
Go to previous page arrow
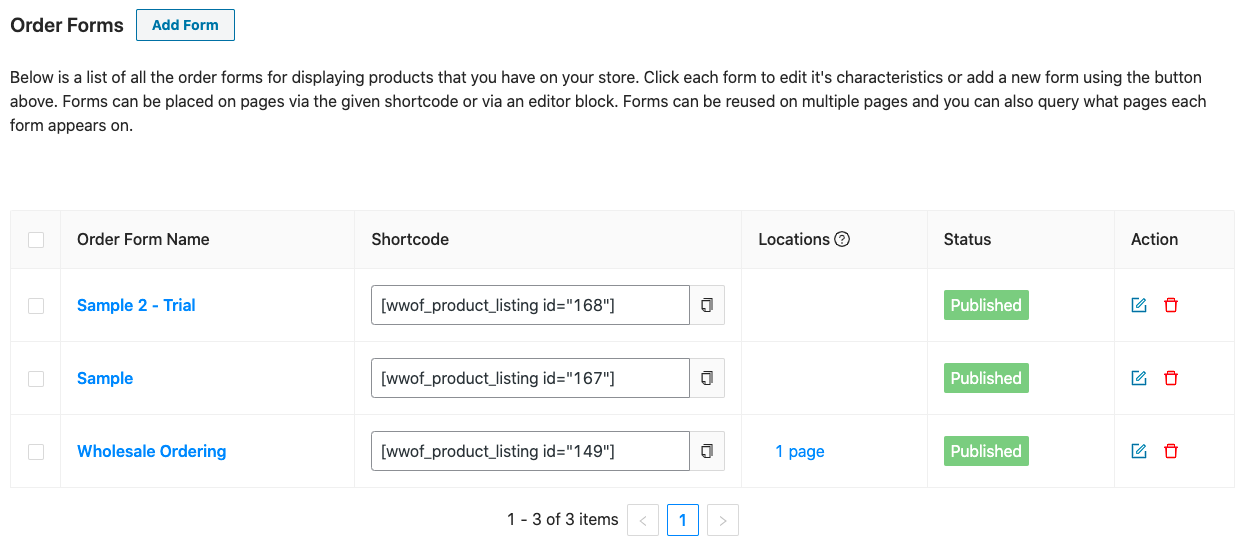pos(643,520)
